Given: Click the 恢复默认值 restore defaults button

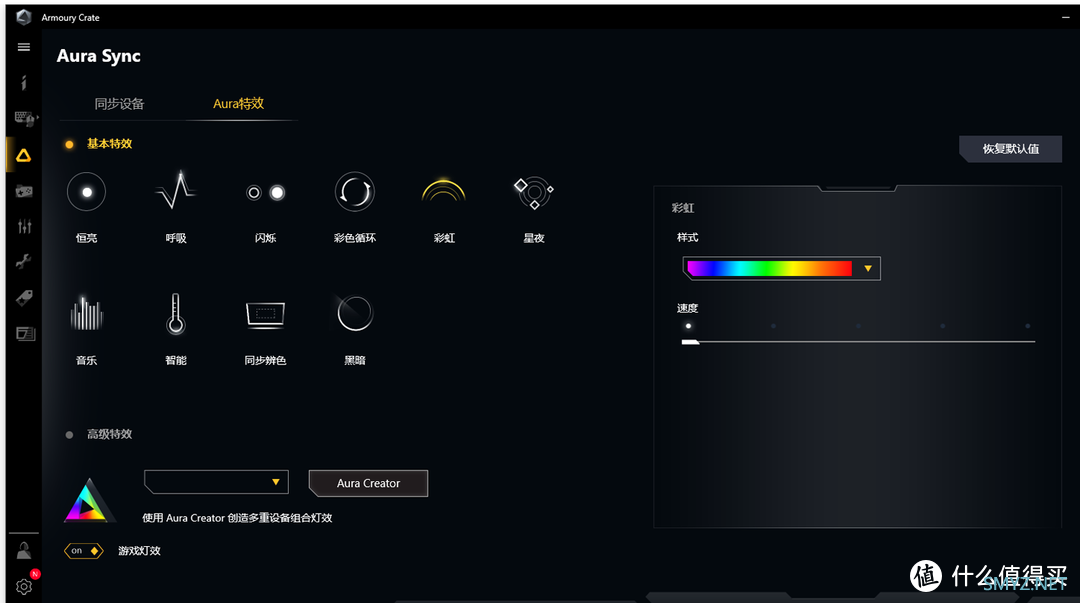Looking at the screenshot, I should click(x=1010, y=149).
